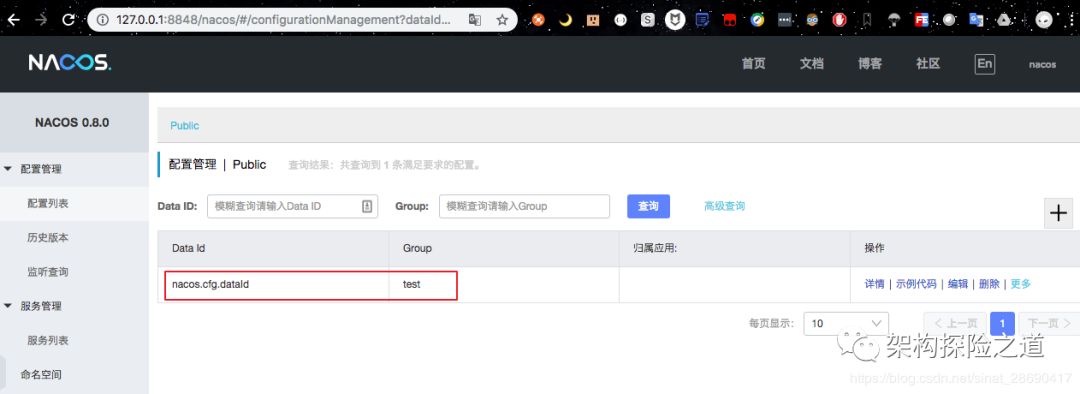
Task: Open the 高级查询 link
Action: [724, 206]
